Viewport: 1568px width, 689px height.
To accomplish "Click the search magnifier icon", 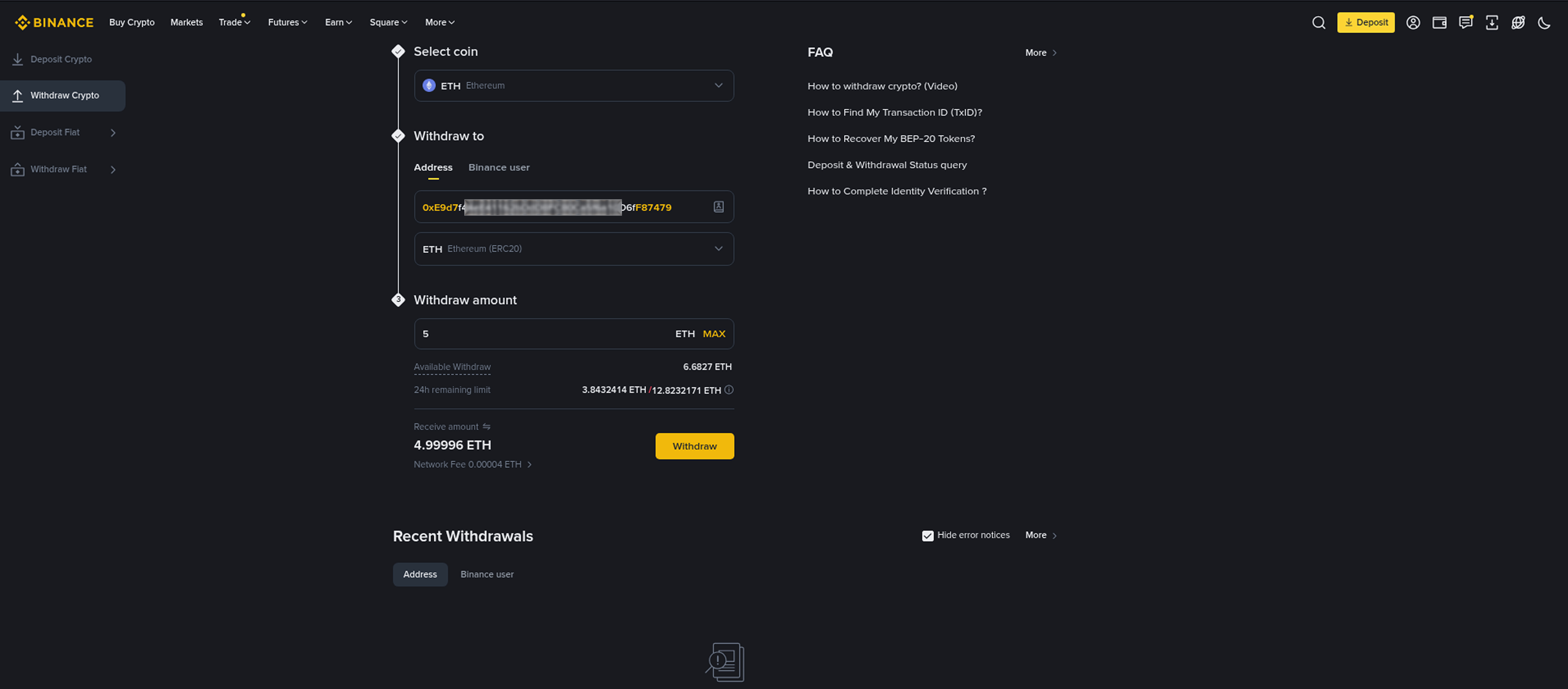I will tap(1318, 23).
